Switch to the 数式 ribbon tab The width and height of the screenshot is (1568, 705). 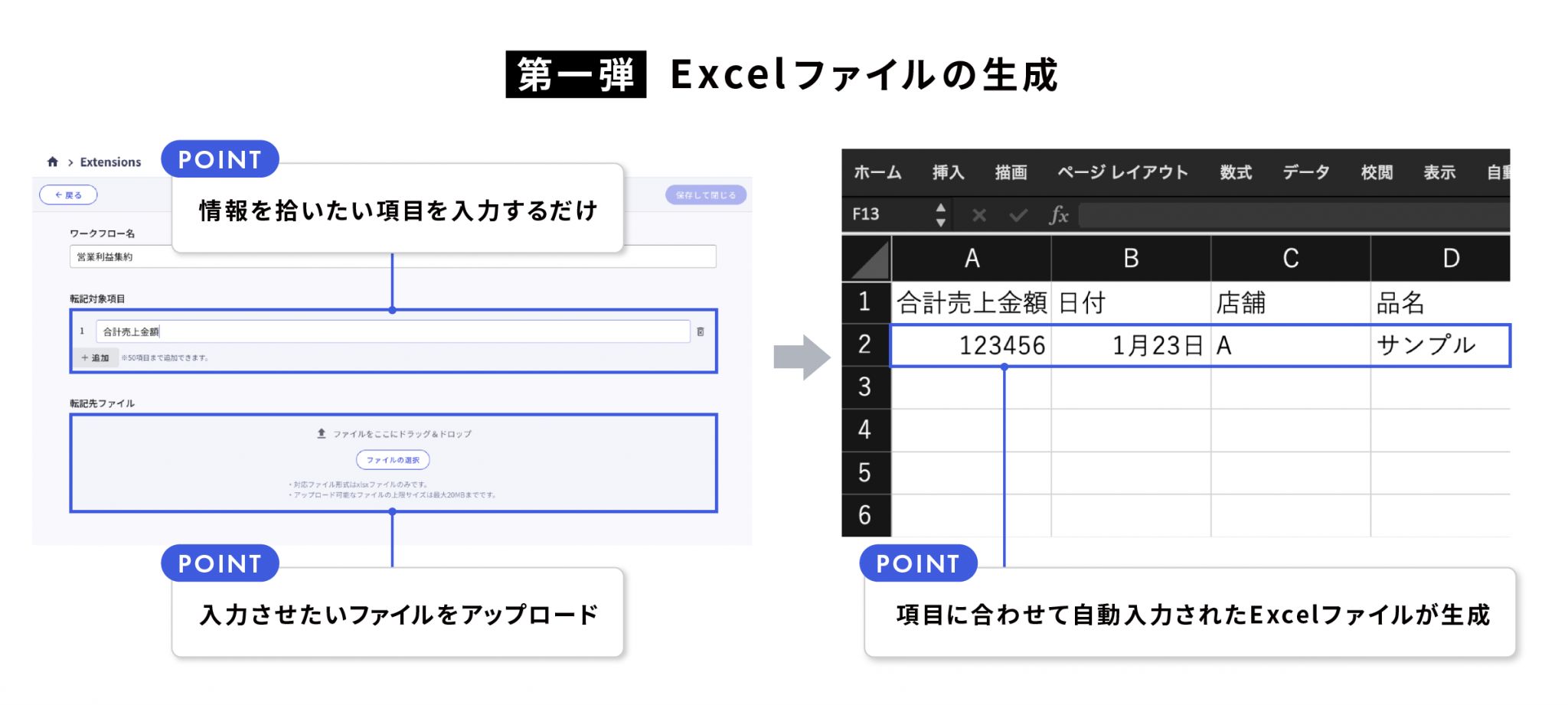pos(1235,172)
